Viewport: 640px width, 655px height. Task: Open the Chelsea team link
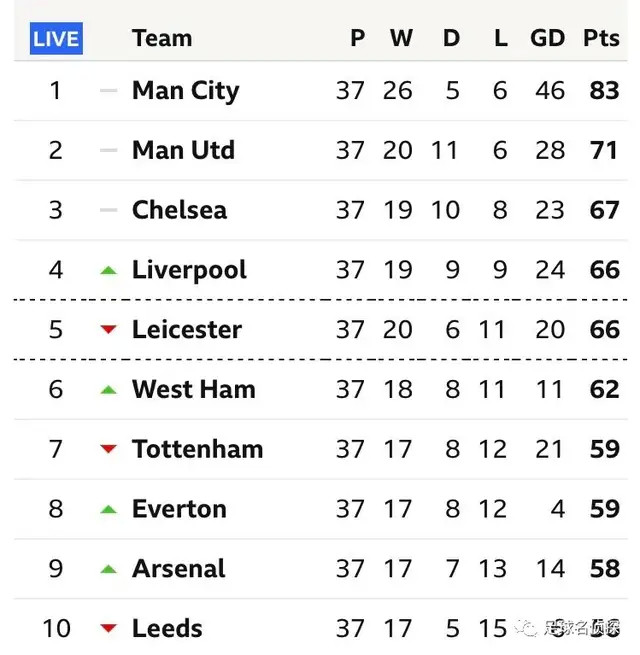[x=179, y=210]
